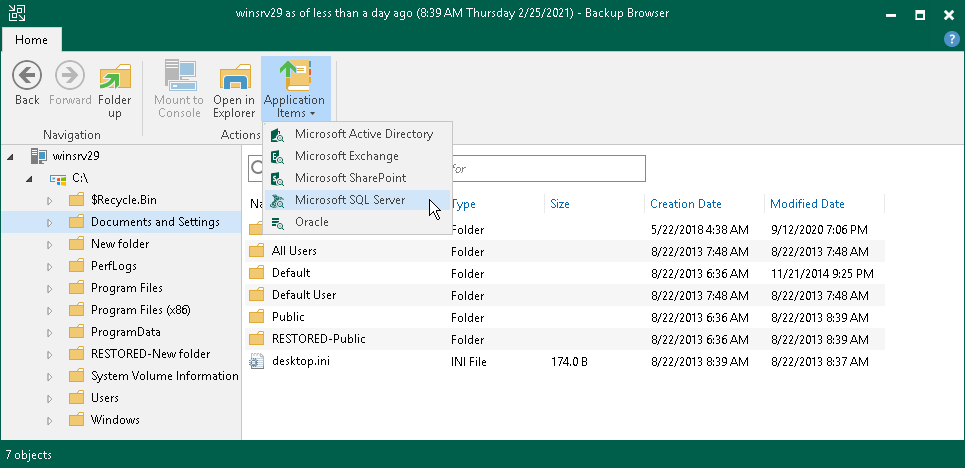Click the Oracle icon in dropdown
Screen dimensions: 965x468
tap(277, 222)
